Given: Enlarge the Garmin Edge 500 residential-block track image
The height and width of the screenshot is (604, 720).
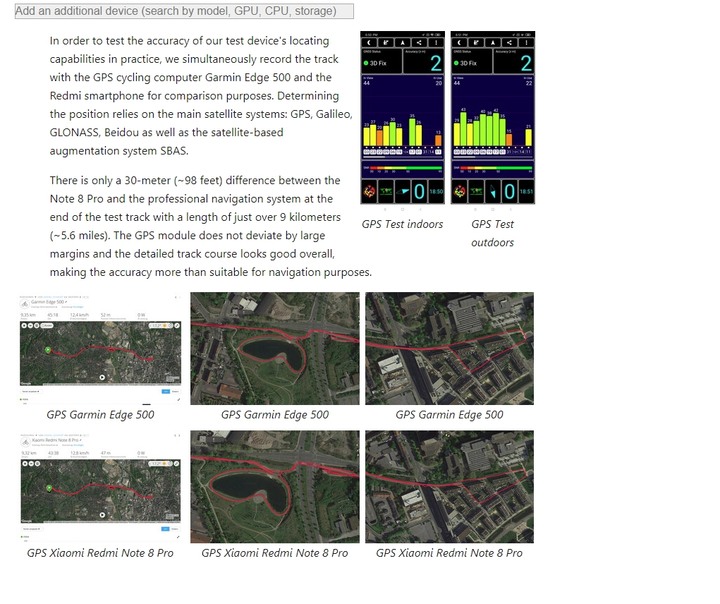Looking at the screenshot, I should click(450, 349).
